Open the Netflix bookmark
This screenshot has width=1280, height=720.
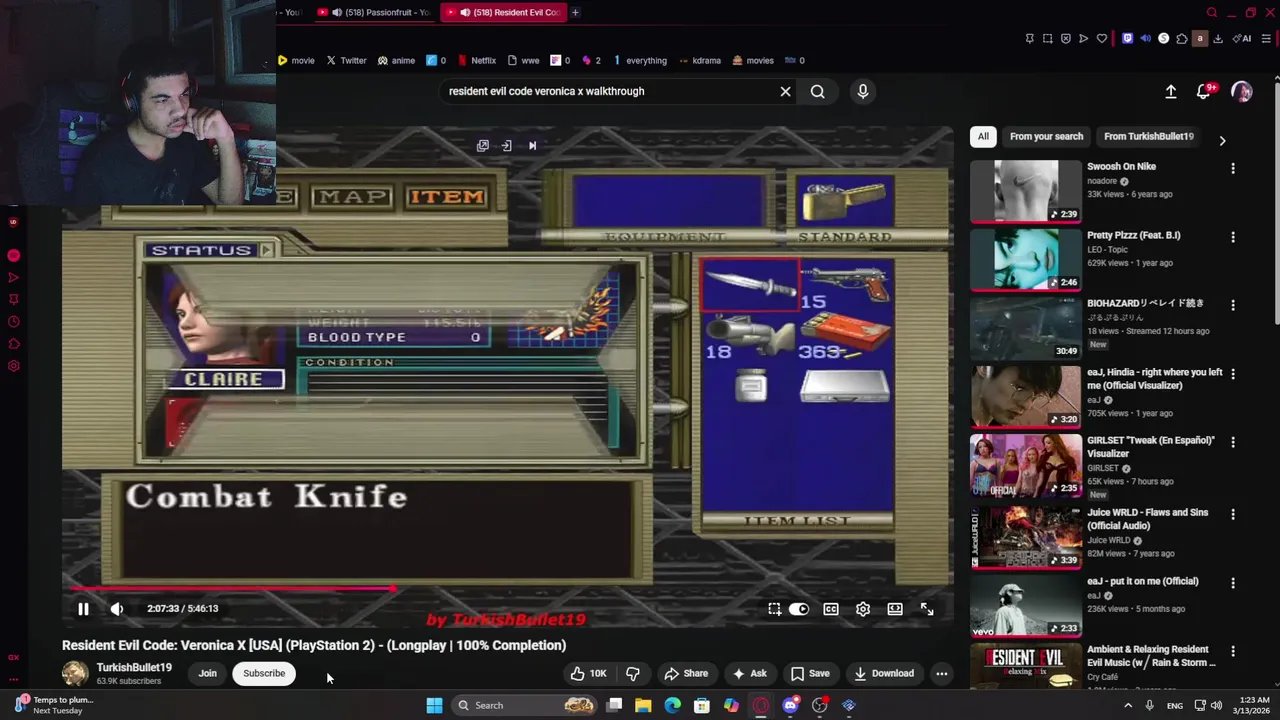click(476, 61)
